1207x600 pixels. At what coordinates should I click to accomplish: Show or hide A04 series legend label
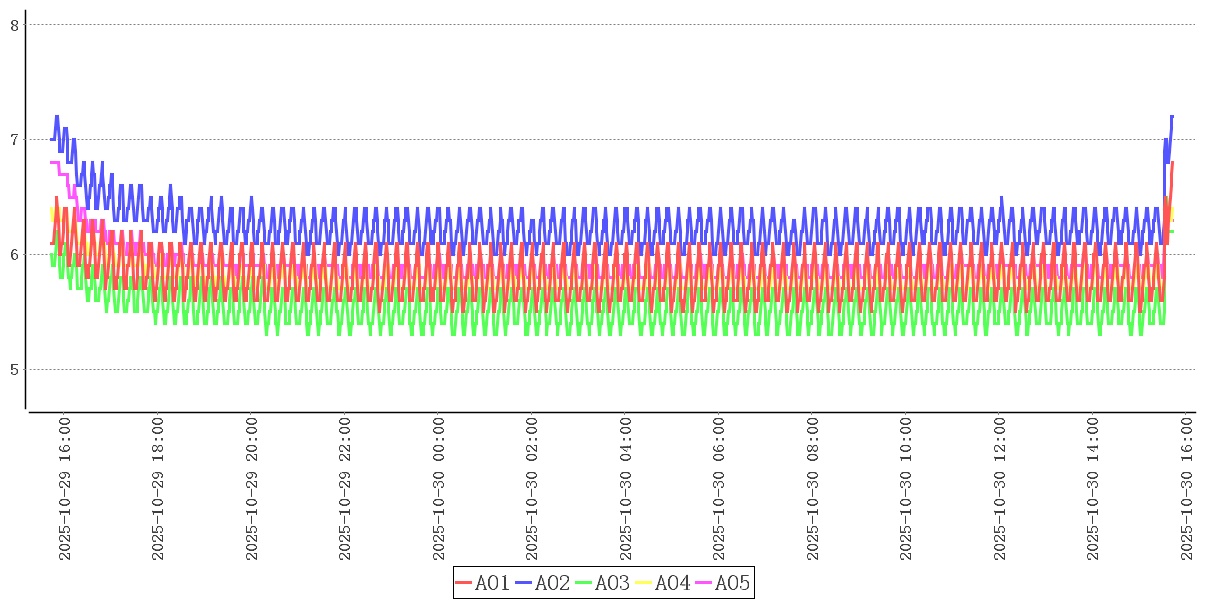[672, 583]
